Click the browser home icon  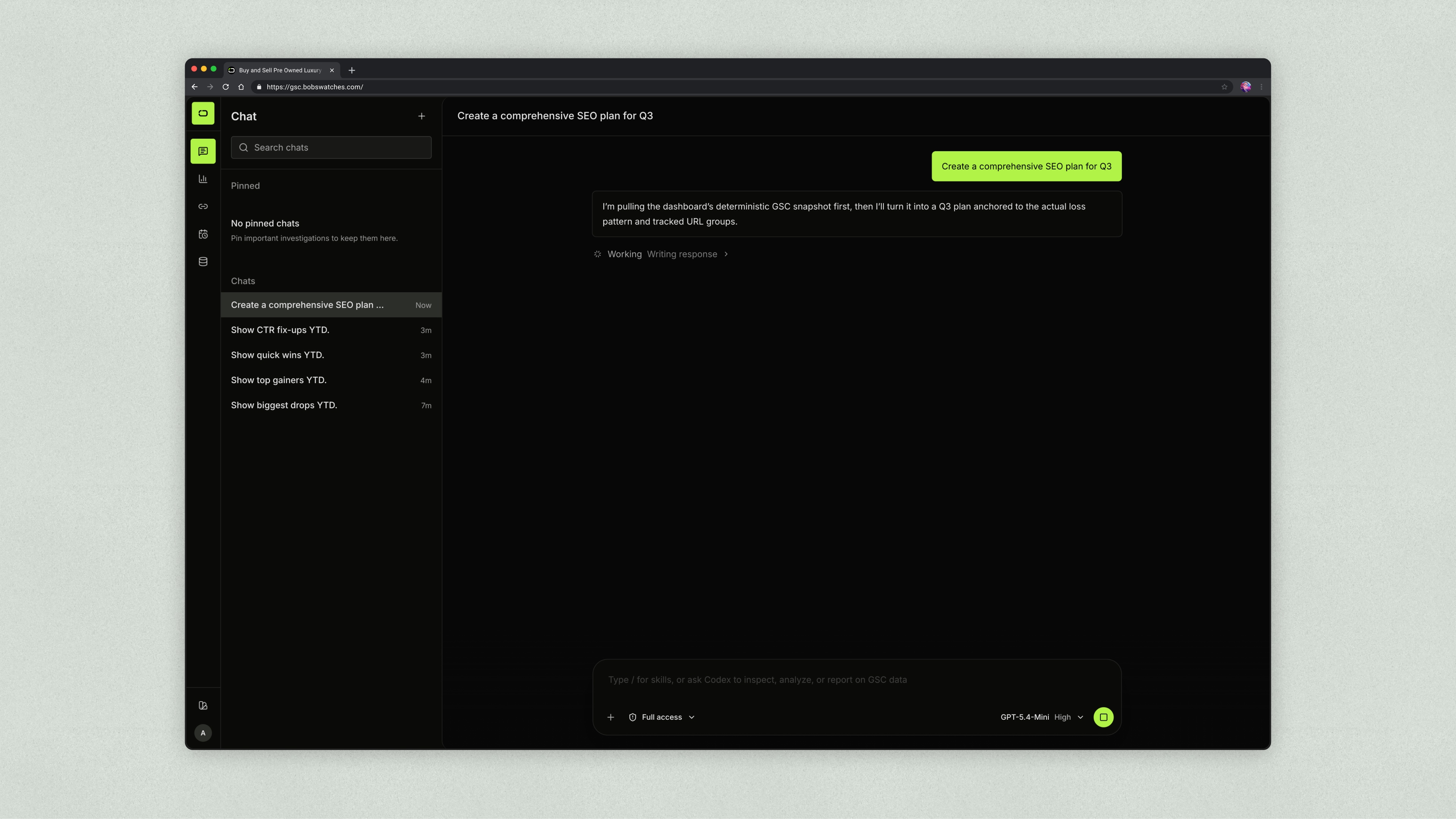pyautogui.click(x=241, y=87)
